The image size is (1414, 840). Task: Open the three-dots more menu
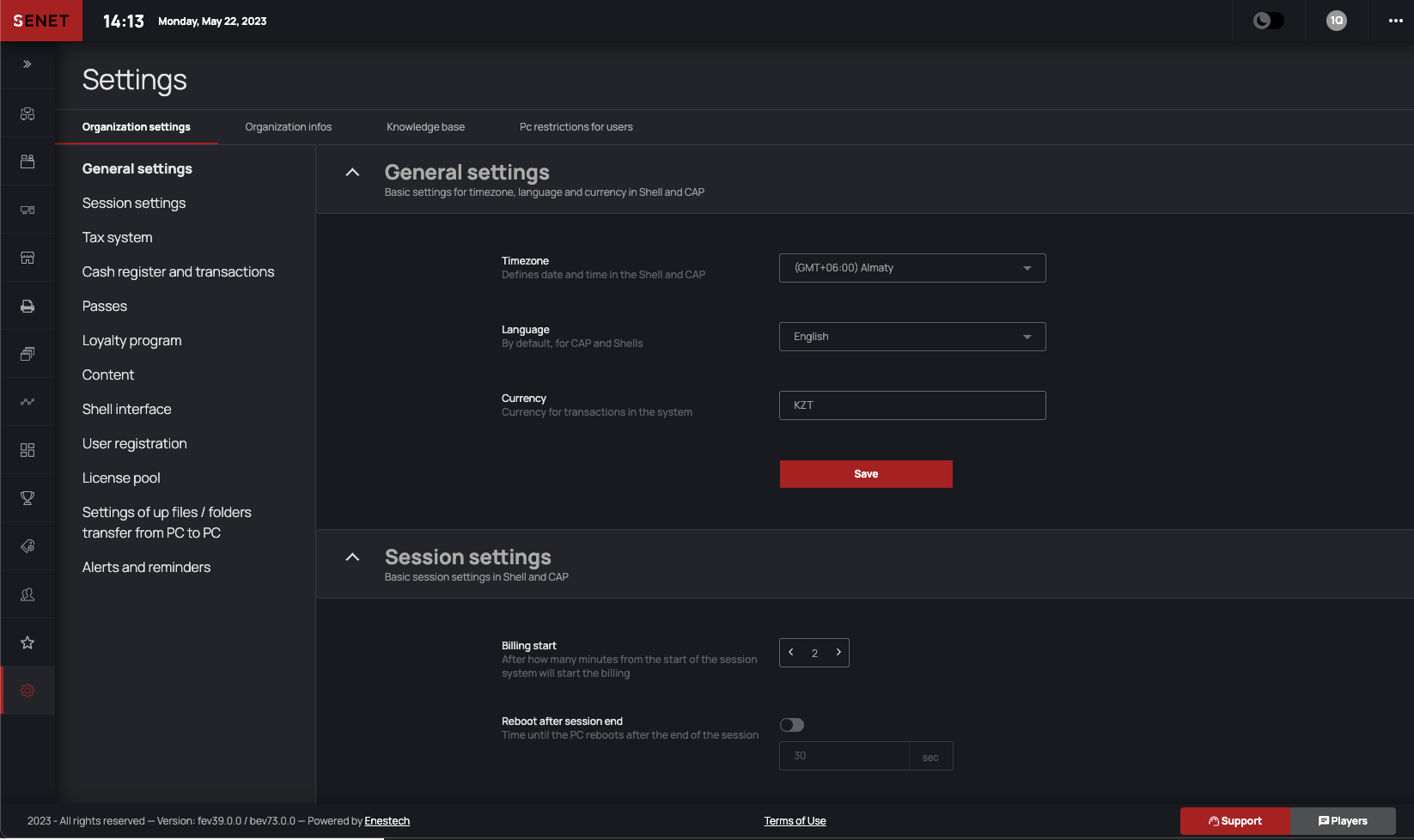pos(1396,21)
